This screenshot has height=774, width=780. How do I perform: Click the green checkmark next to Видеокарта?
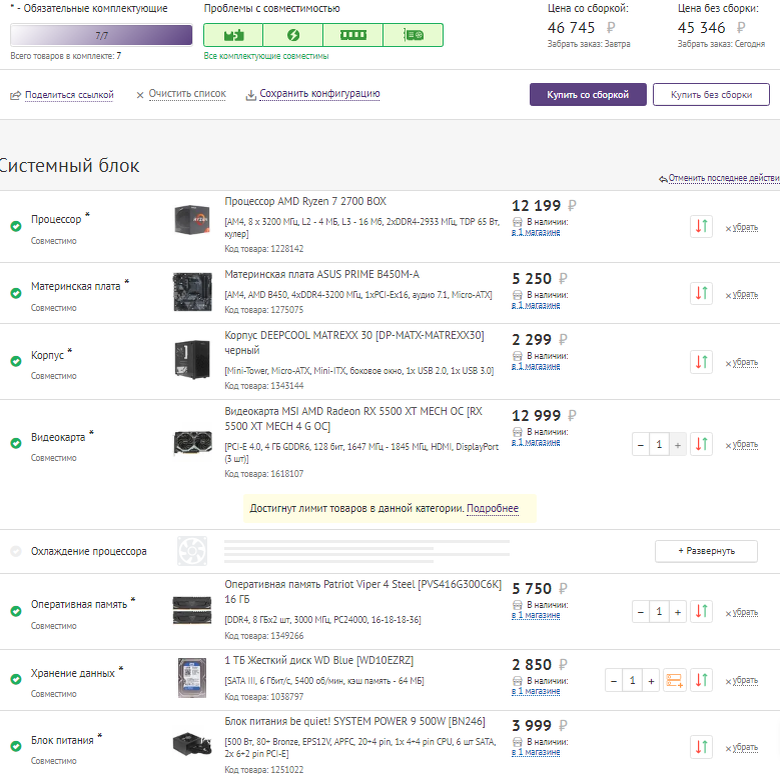[16, 443]
